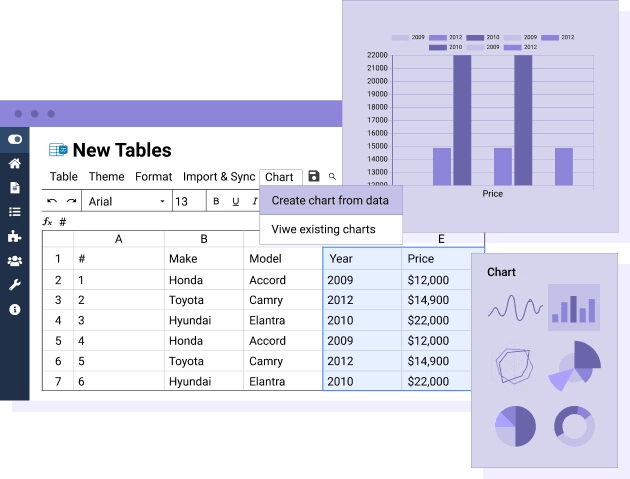The width and height of the screenshot is (630, 479).
Task: Click the 2009 cell in row 5
Action: point(362,340)
